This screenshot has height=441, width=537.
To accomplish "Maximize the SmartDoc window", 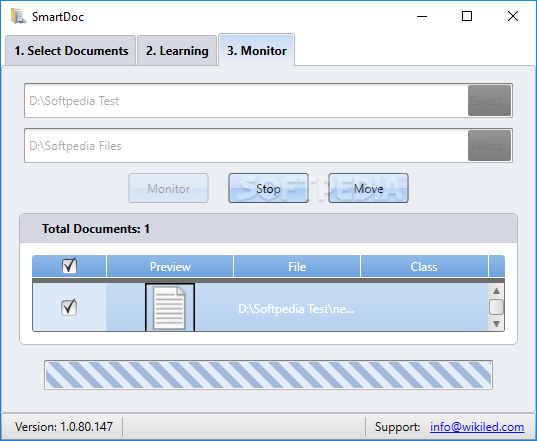I will (x=467, y=16).
